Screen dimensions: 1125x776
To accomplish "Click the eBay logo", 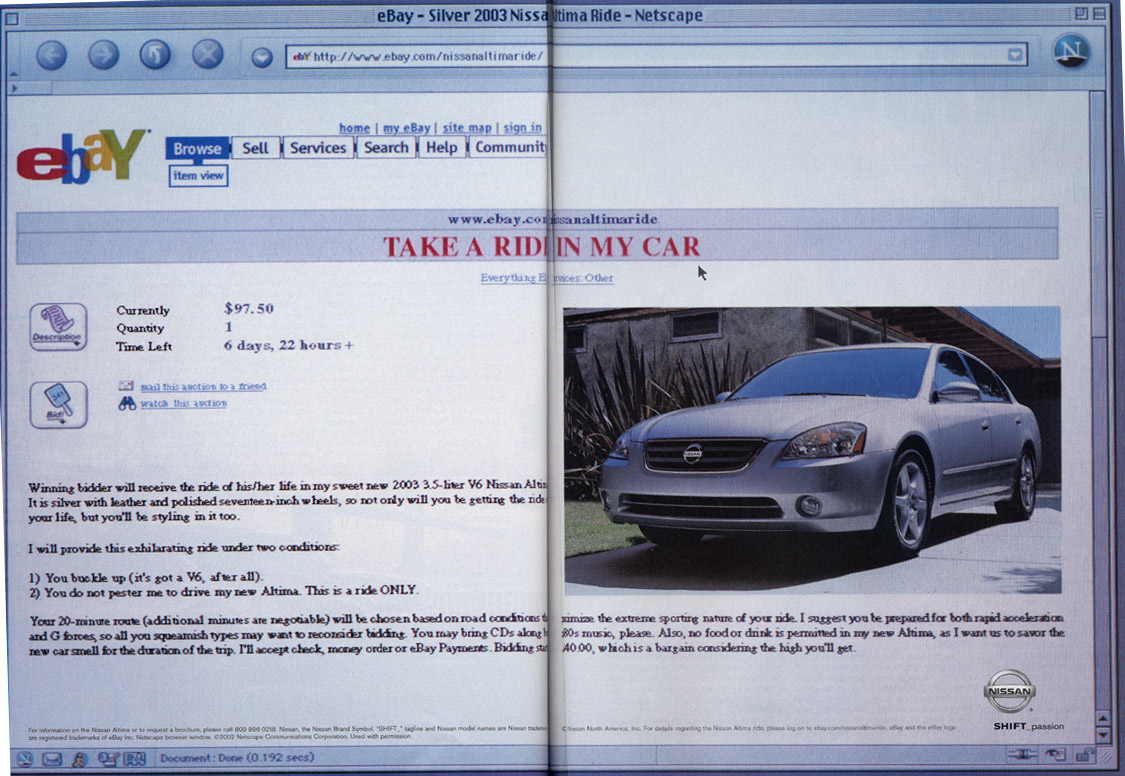I will [82, 156].
